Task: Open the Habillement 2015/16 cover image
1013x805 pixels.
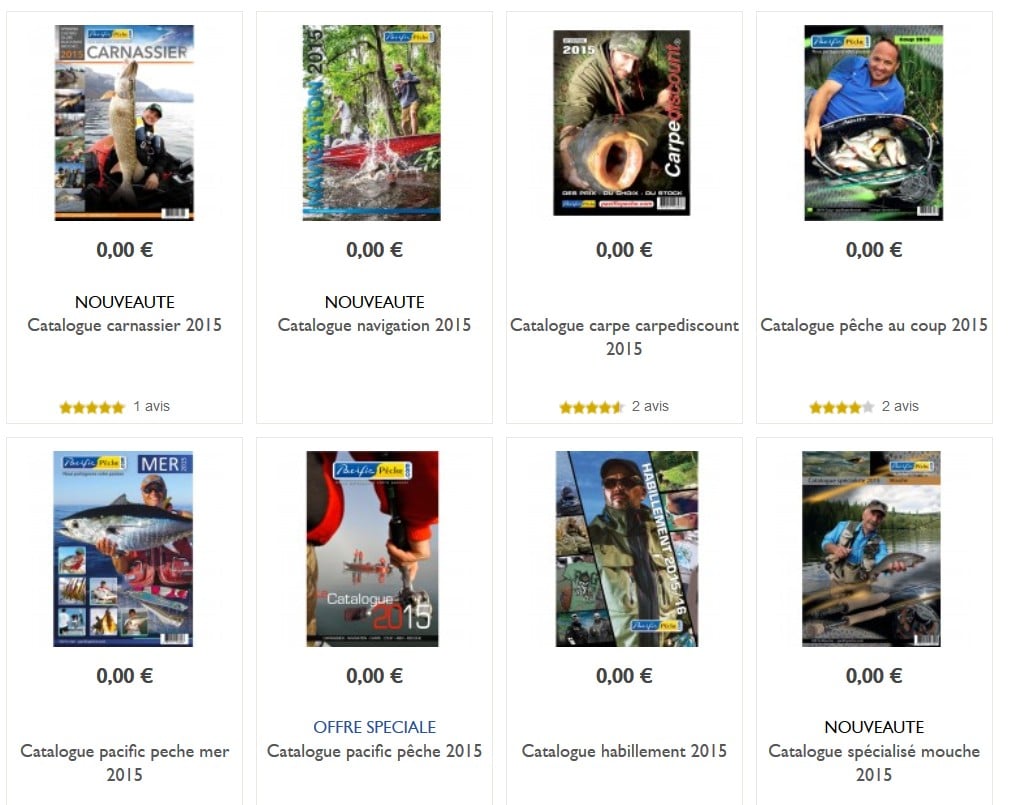Action: [x=627, y=549]
